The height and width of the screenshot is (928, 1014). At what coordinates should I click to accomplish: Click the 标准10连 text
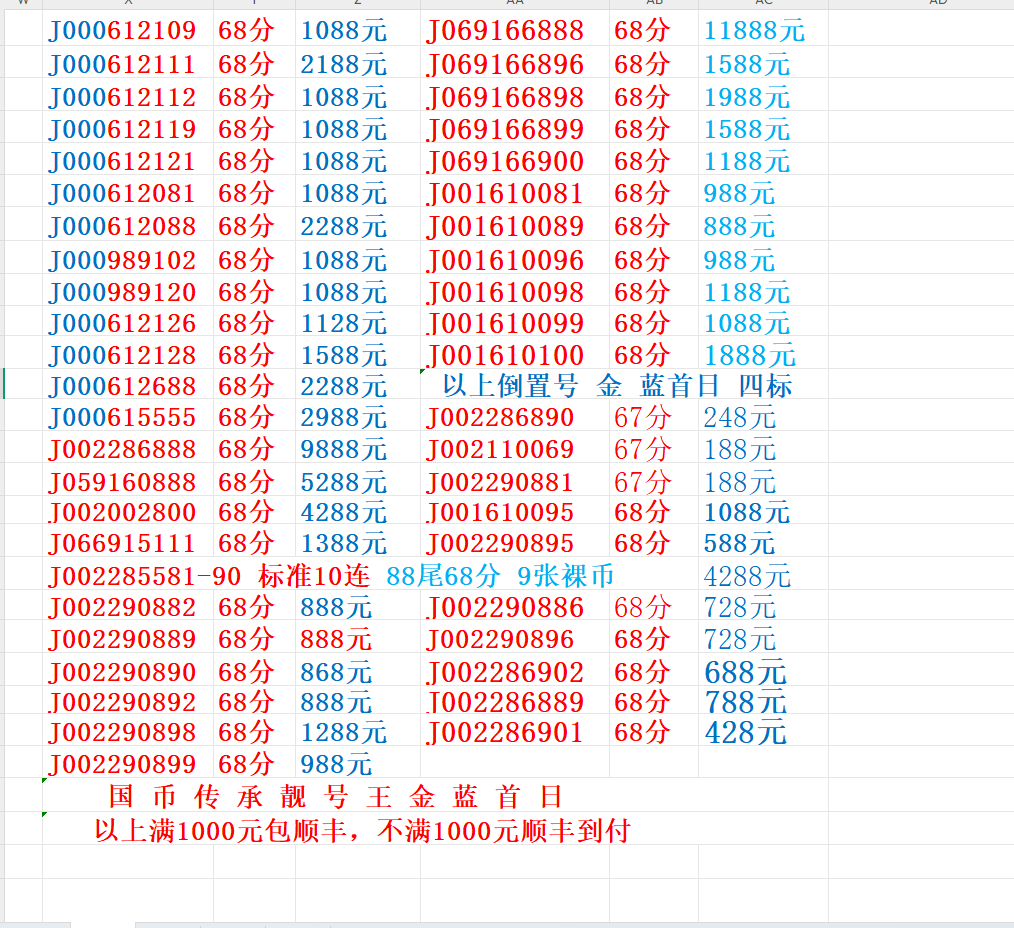314,576
